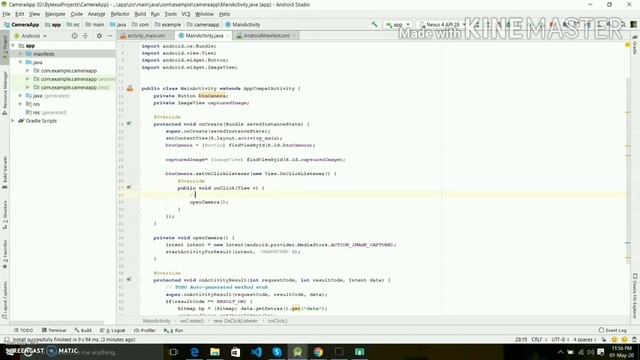This screenshot has height=360, width=640.
Task: Select the manifests folder row
Action: (62, 54)
